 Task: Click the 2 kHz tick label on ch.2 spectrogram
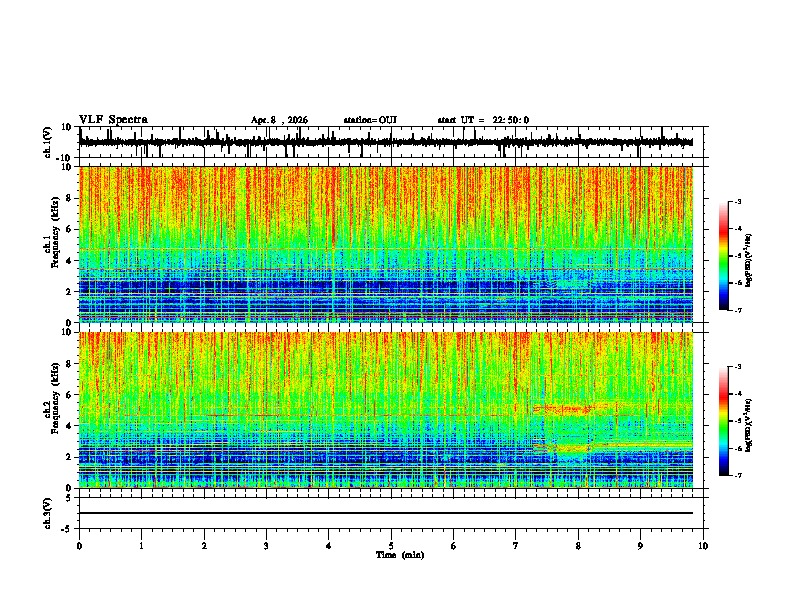(x=70, y=457)
